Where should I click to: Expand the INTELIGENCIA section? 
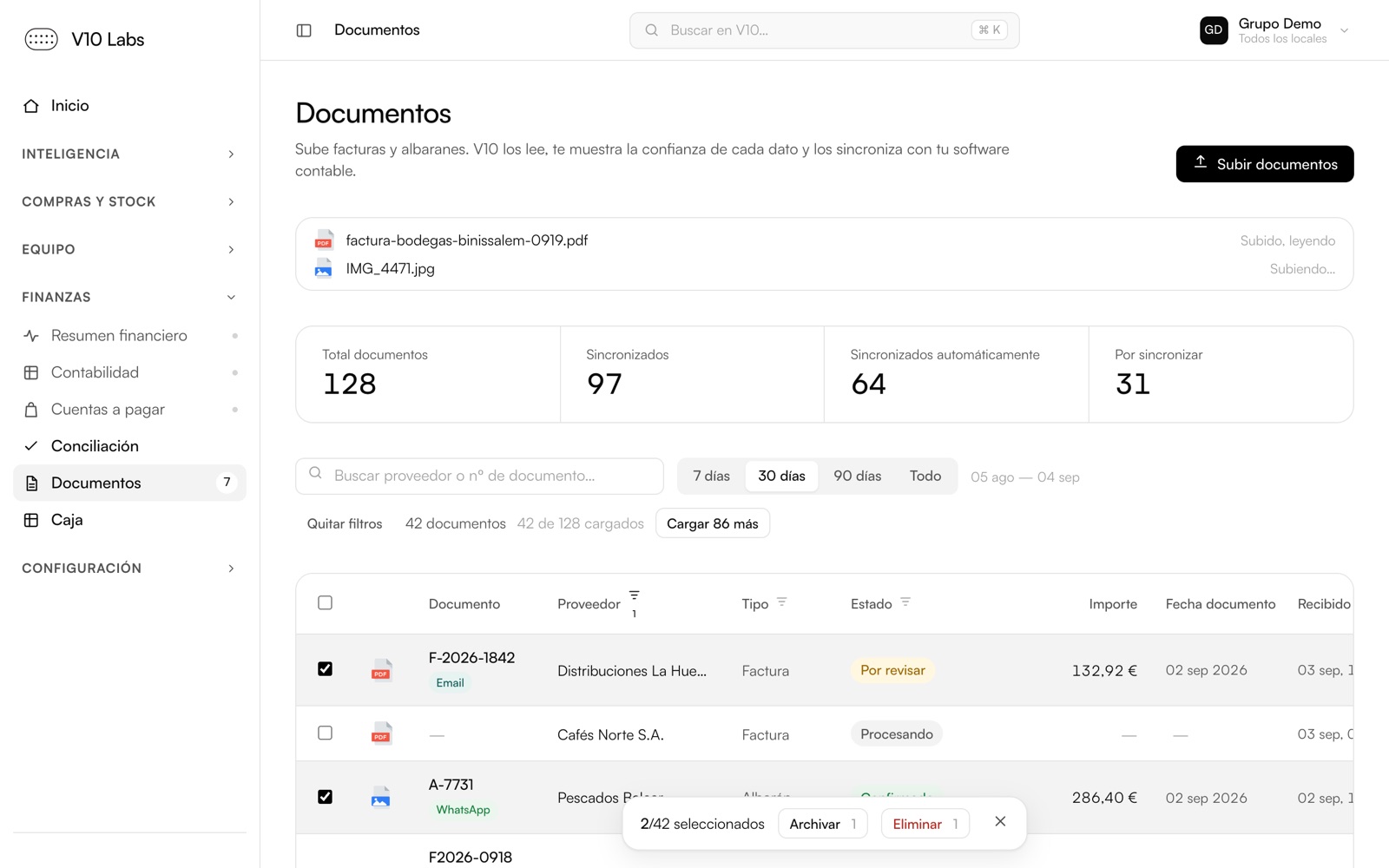click(129, 154)
